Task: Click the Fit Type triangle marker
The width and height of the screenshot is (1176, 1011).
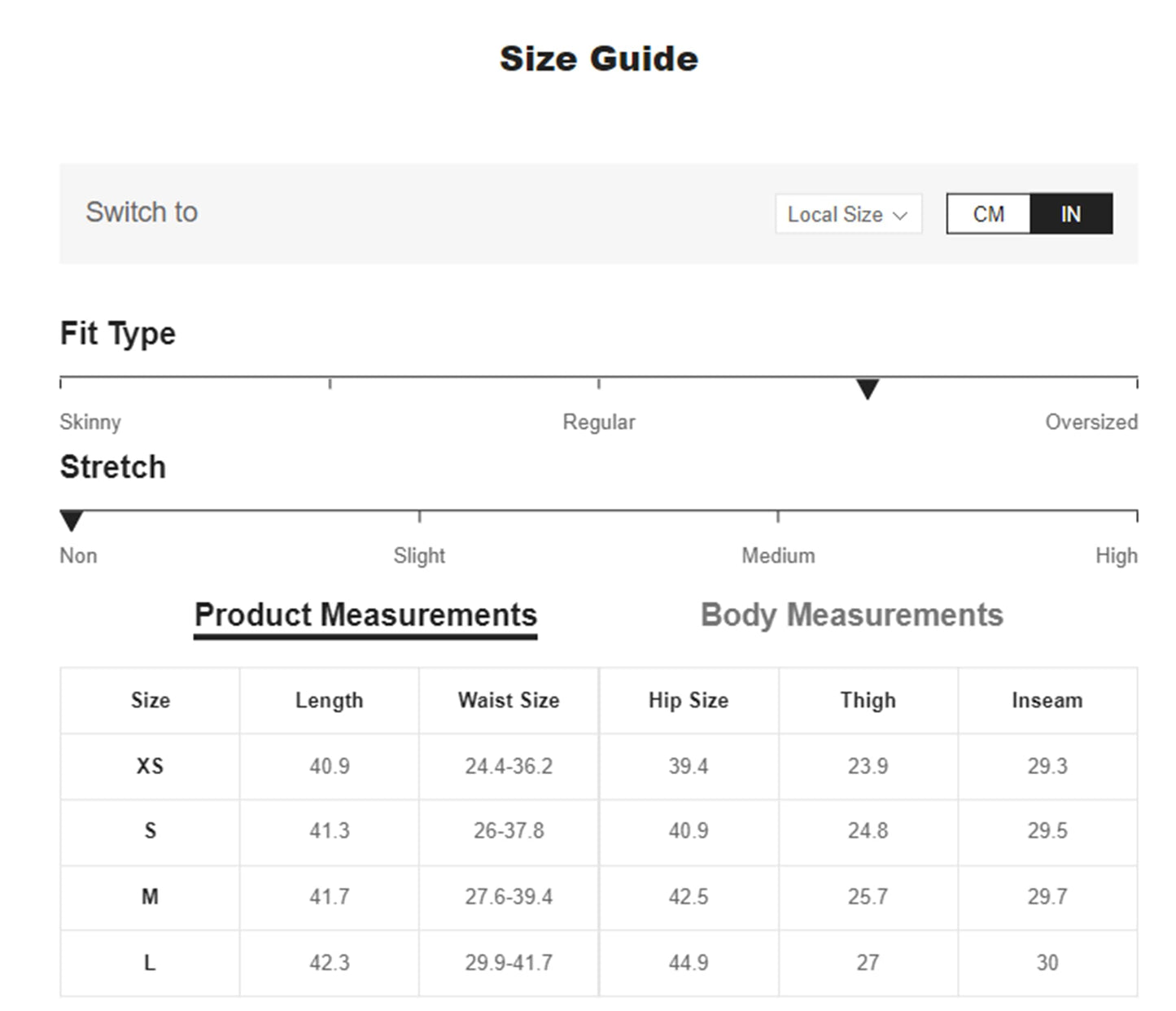Action: point(868,389)
